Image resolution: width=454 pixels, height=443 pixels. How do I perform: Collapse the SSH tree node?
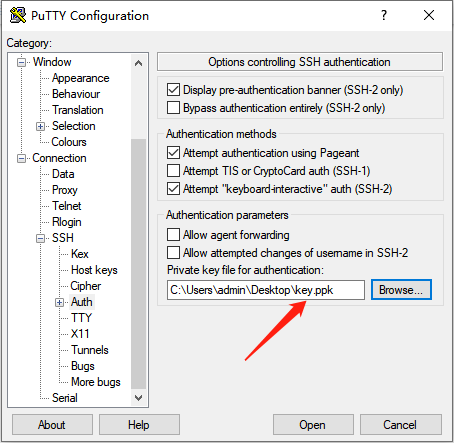(40, 238)
